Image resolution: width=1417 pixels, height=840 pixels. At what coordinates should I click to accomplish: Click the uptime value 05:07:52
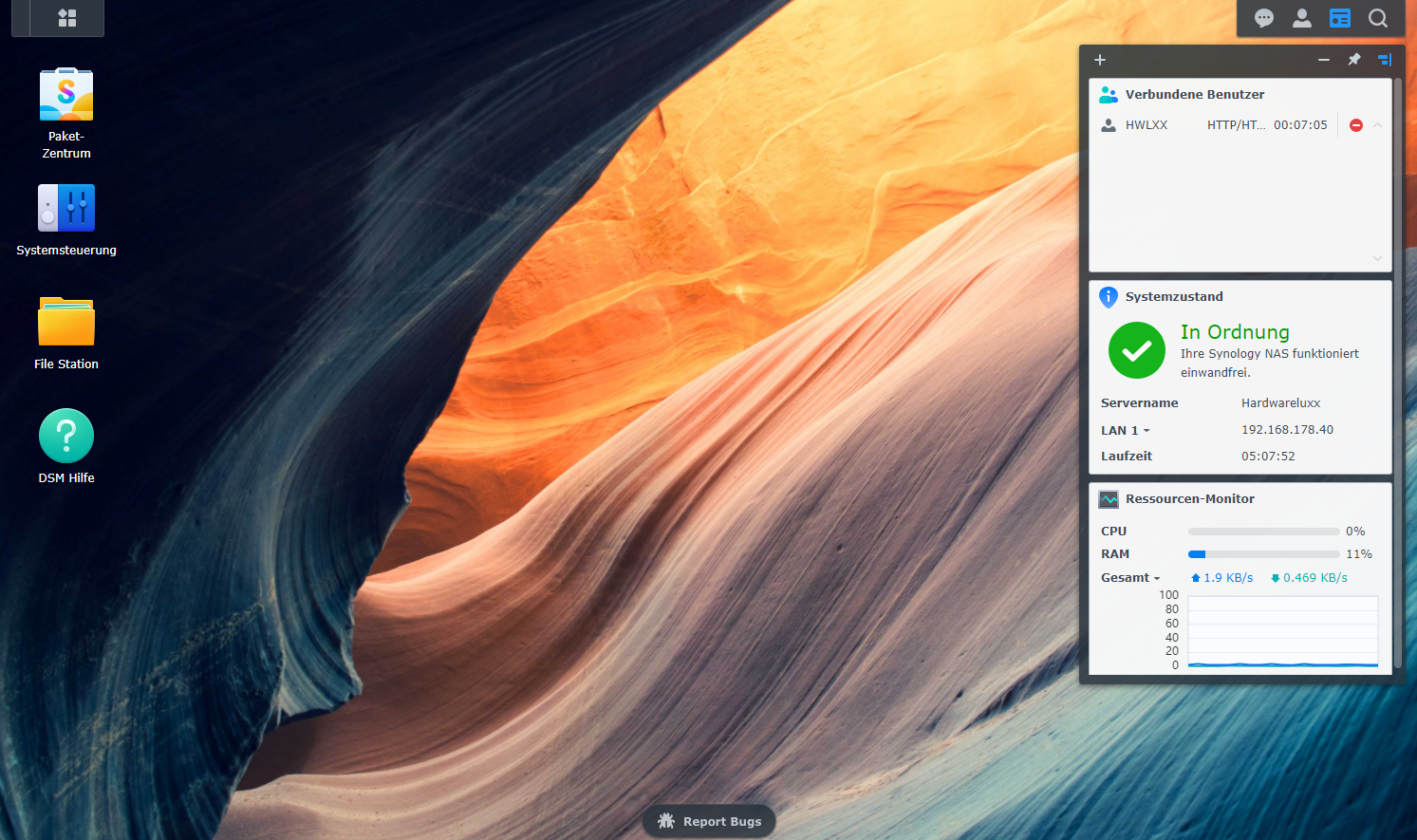(1268, 457)
